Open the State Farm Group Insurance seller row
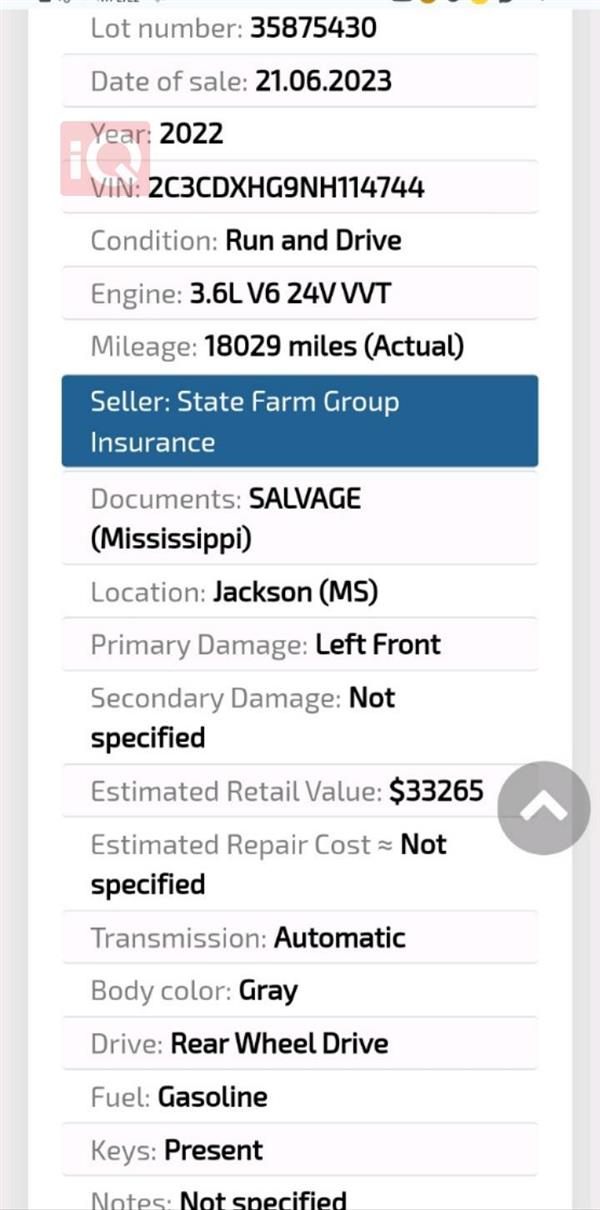The height and width of the screenshot is (1210, 600). pos(300,421)
